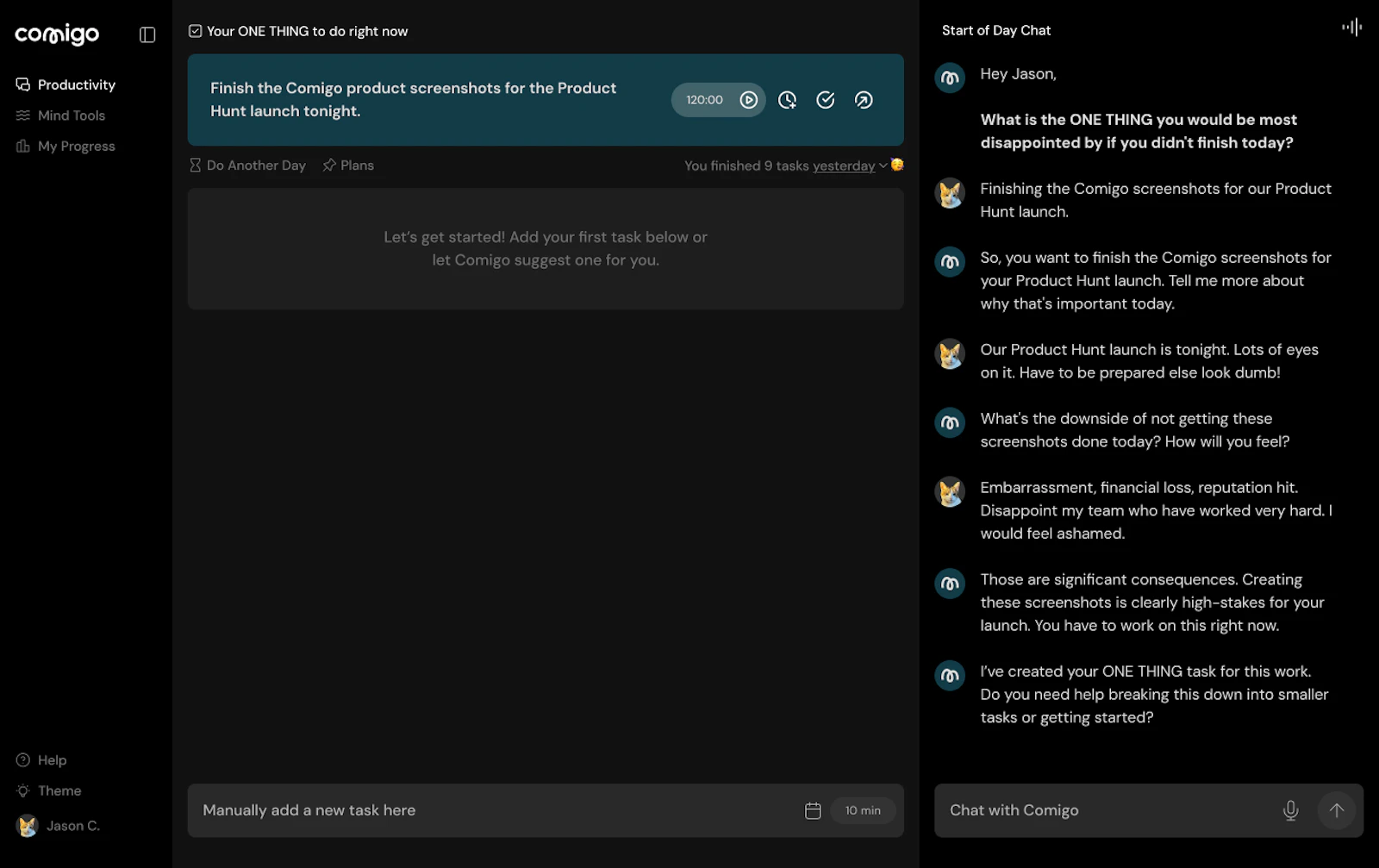
Task: Click user avatar beside 'Our Product Hunt launch'
Action: pyautogui.click(x=950, y=354)
